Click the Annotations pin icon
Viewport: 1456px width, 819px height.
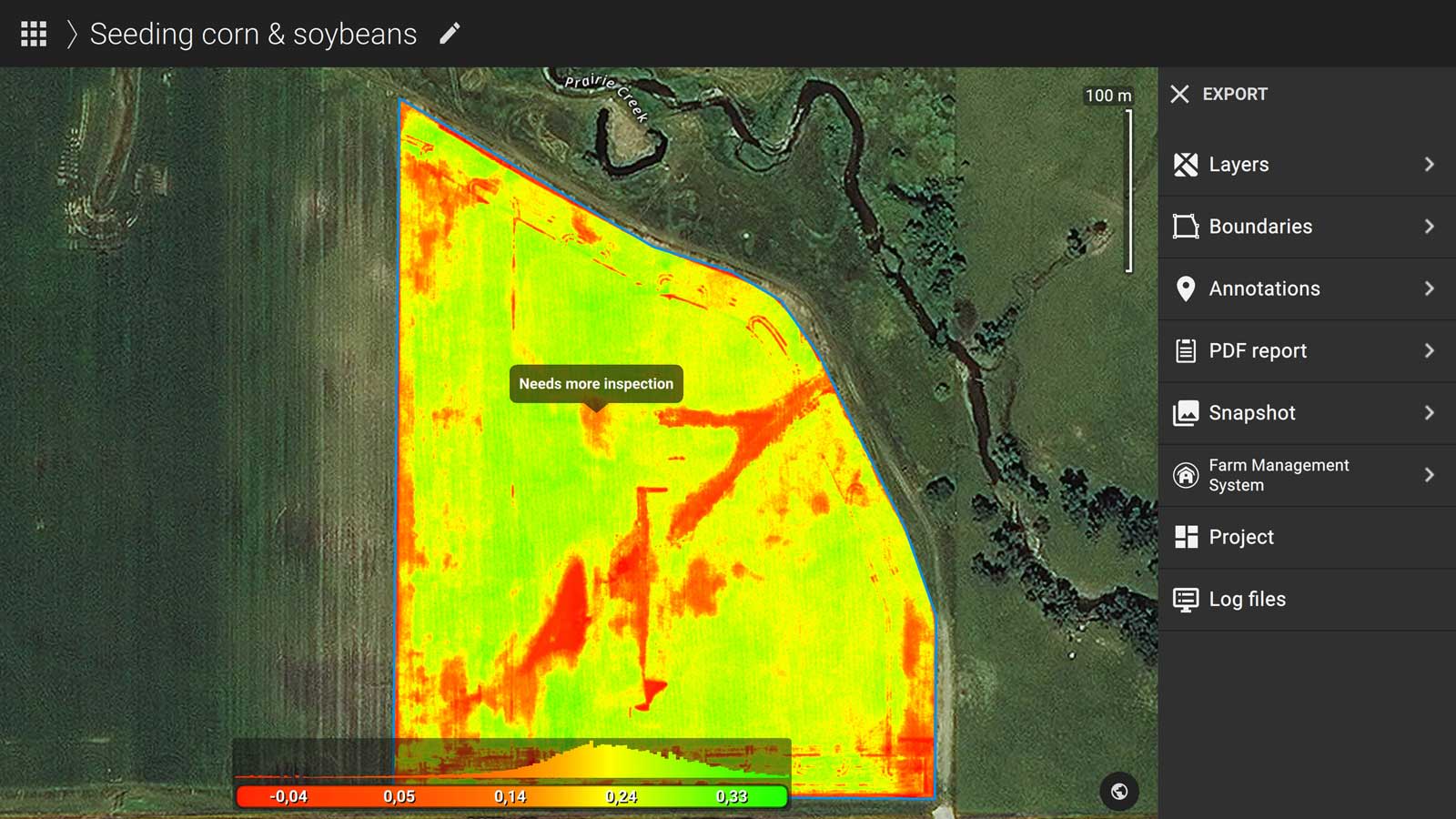tap(1186, 288)
